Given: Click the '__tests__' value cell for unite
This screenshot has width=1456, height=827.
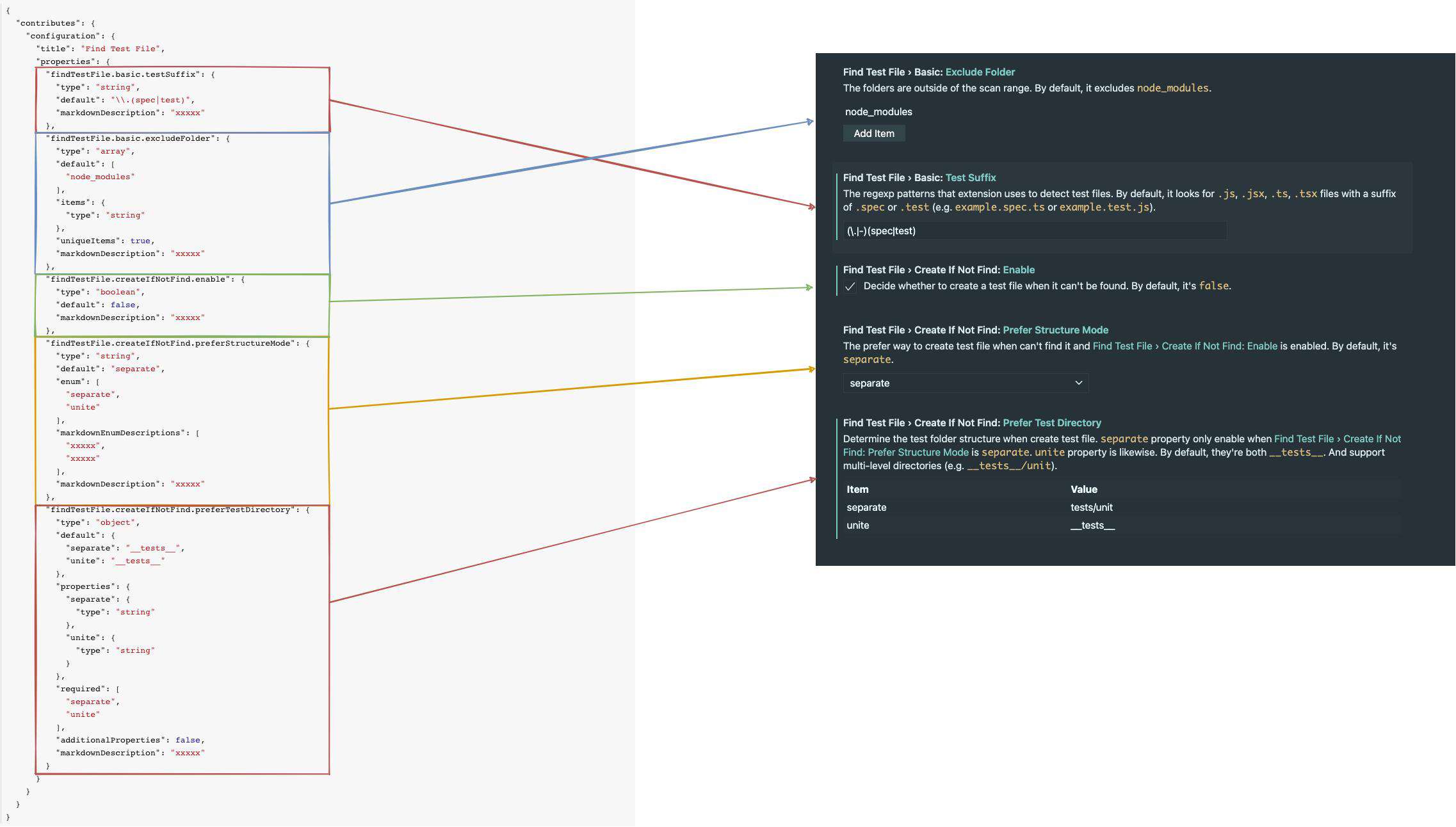Looking at the screenshot, I should pos(1092,525).
